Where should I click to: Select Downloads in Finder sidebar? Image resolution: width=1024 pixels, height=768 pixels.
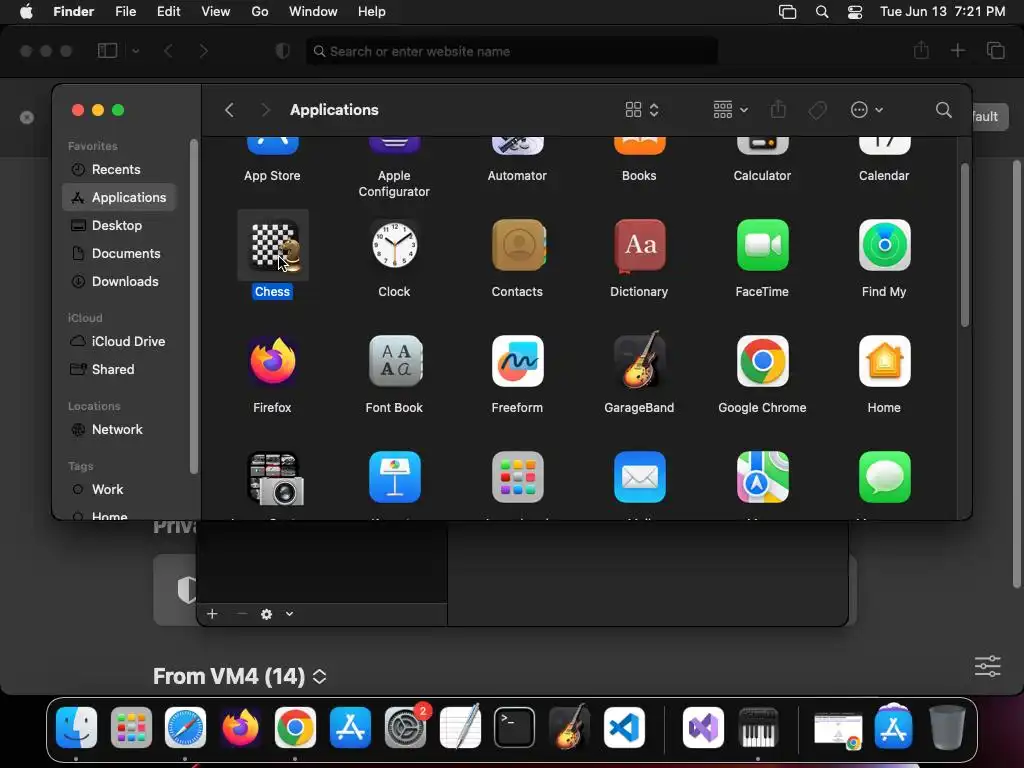[x=118, y=281]
